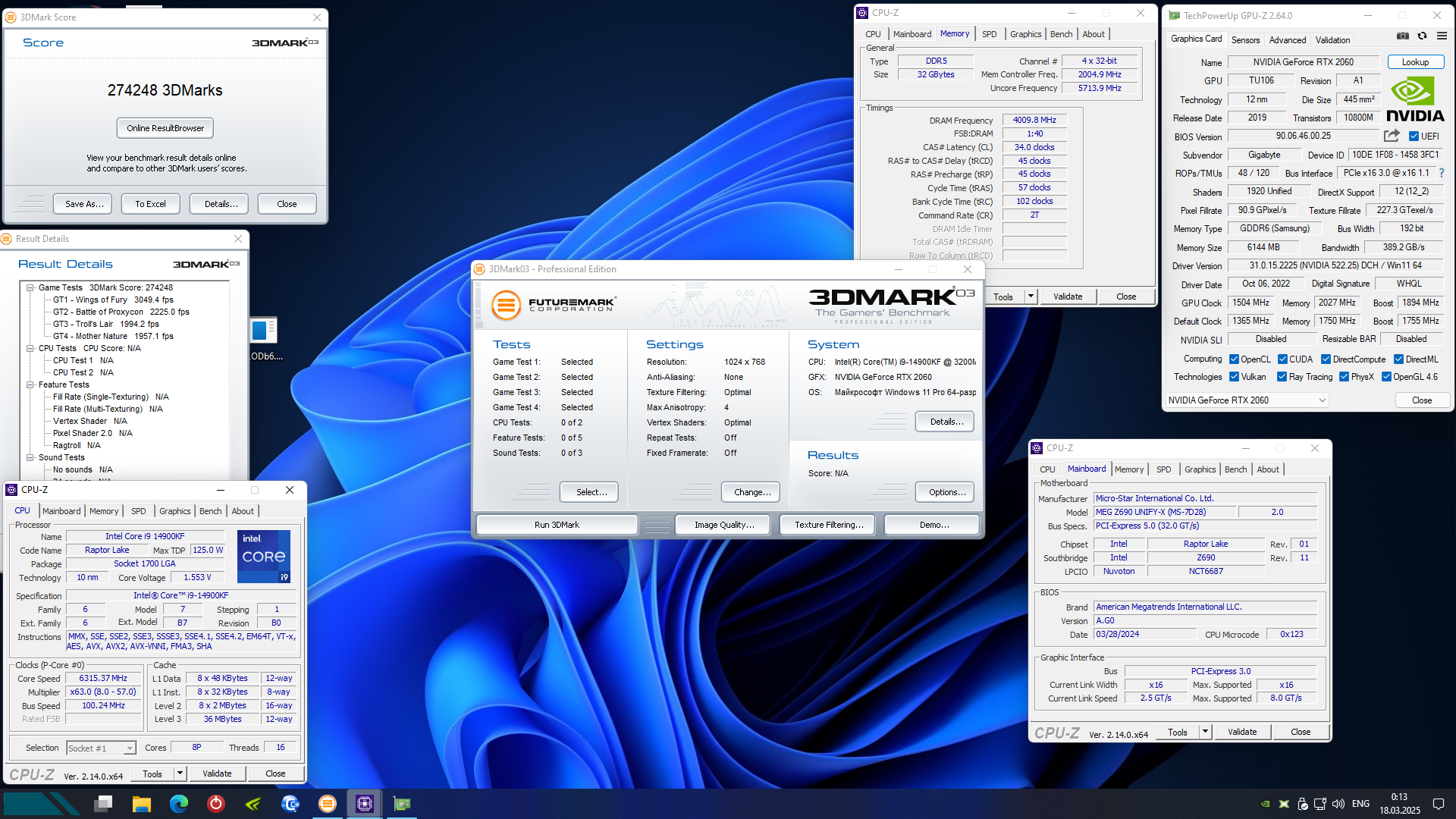Click Image Quality button in 3DMark03

point(724,525)
